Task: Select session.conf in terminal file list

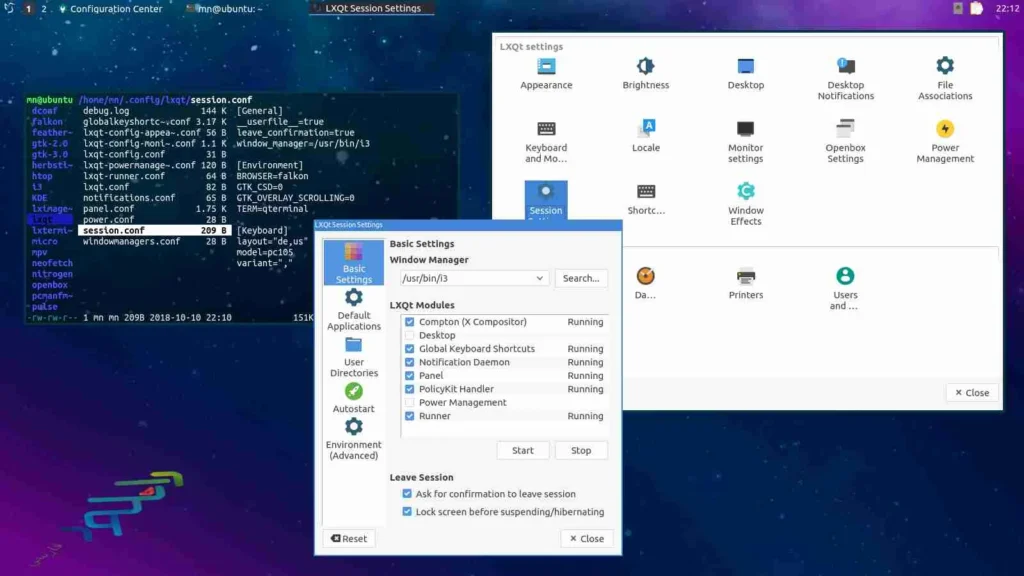Action: click(x=154, y=231)
